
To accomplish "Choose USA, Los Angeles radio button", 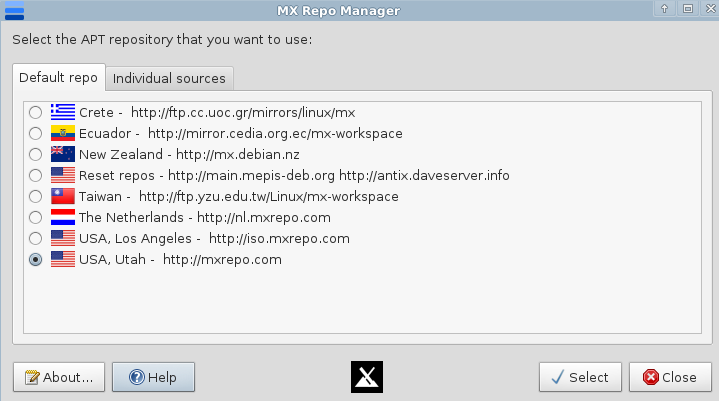I will tap(35, 239).
